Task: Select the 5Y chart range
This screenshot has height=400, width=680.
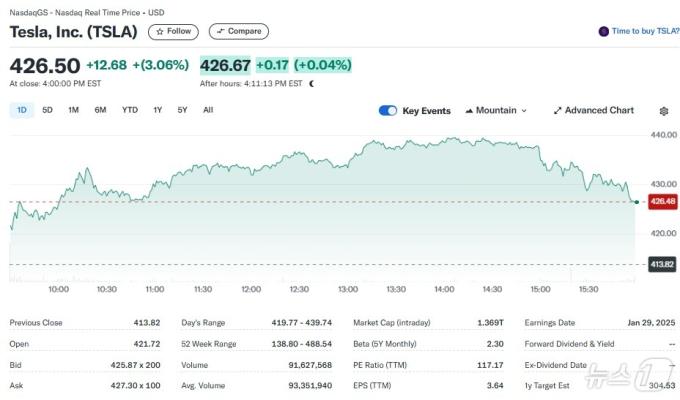Action: click(182, 110)
